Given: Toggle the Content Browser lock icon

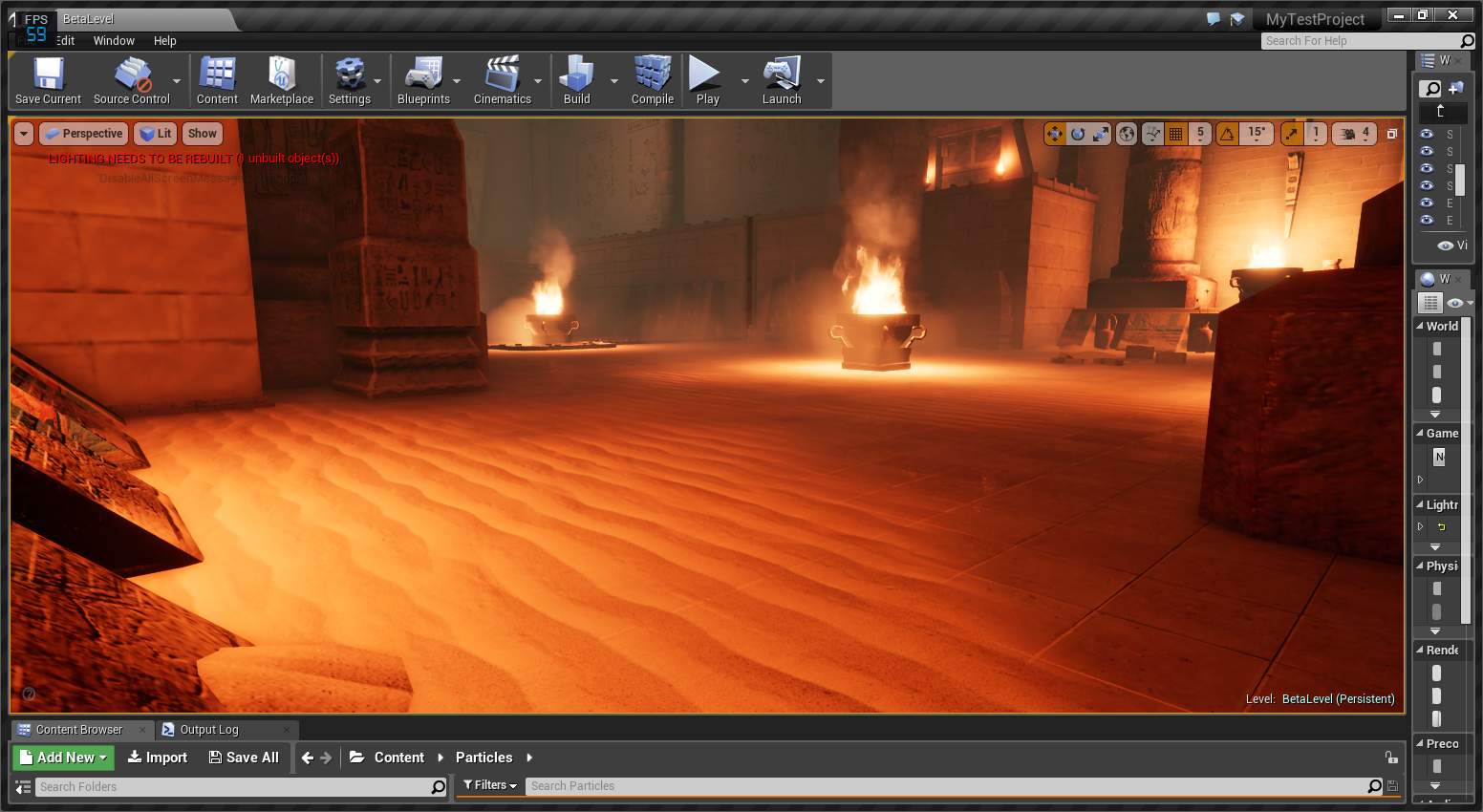Looking at the screenshot, I should pyautogui.click(x=1391, y=758).
